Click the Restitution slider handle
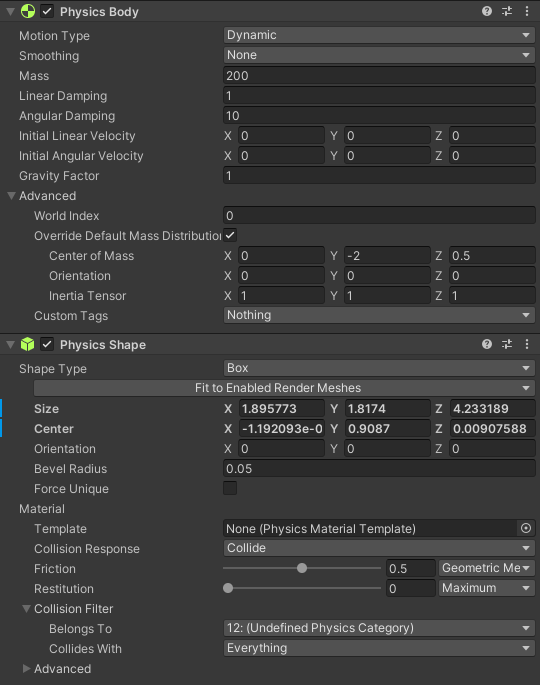540x685 pixels. [228, 588]
